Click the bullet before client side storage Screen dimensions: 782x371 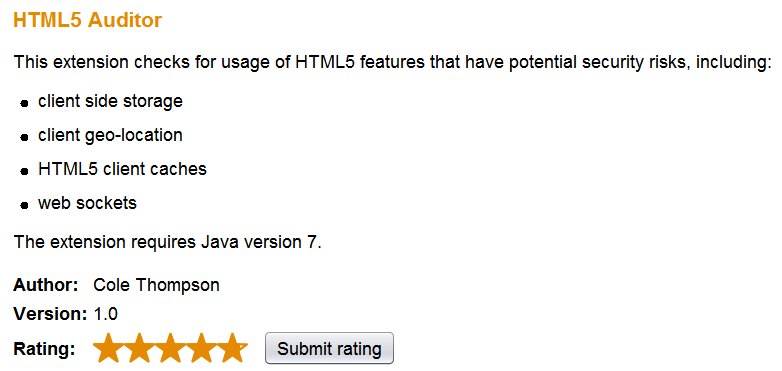(x=24, y=104)
